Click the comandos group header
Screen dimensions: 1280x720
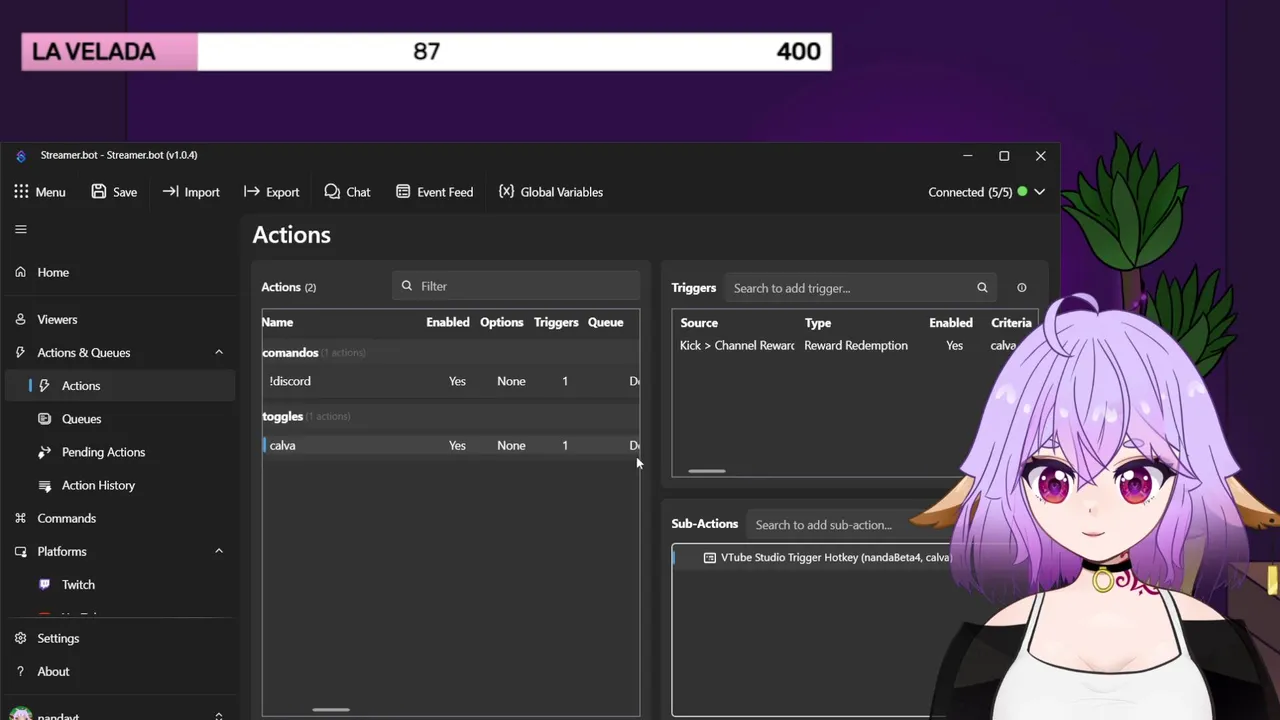[x=451, y=352]
